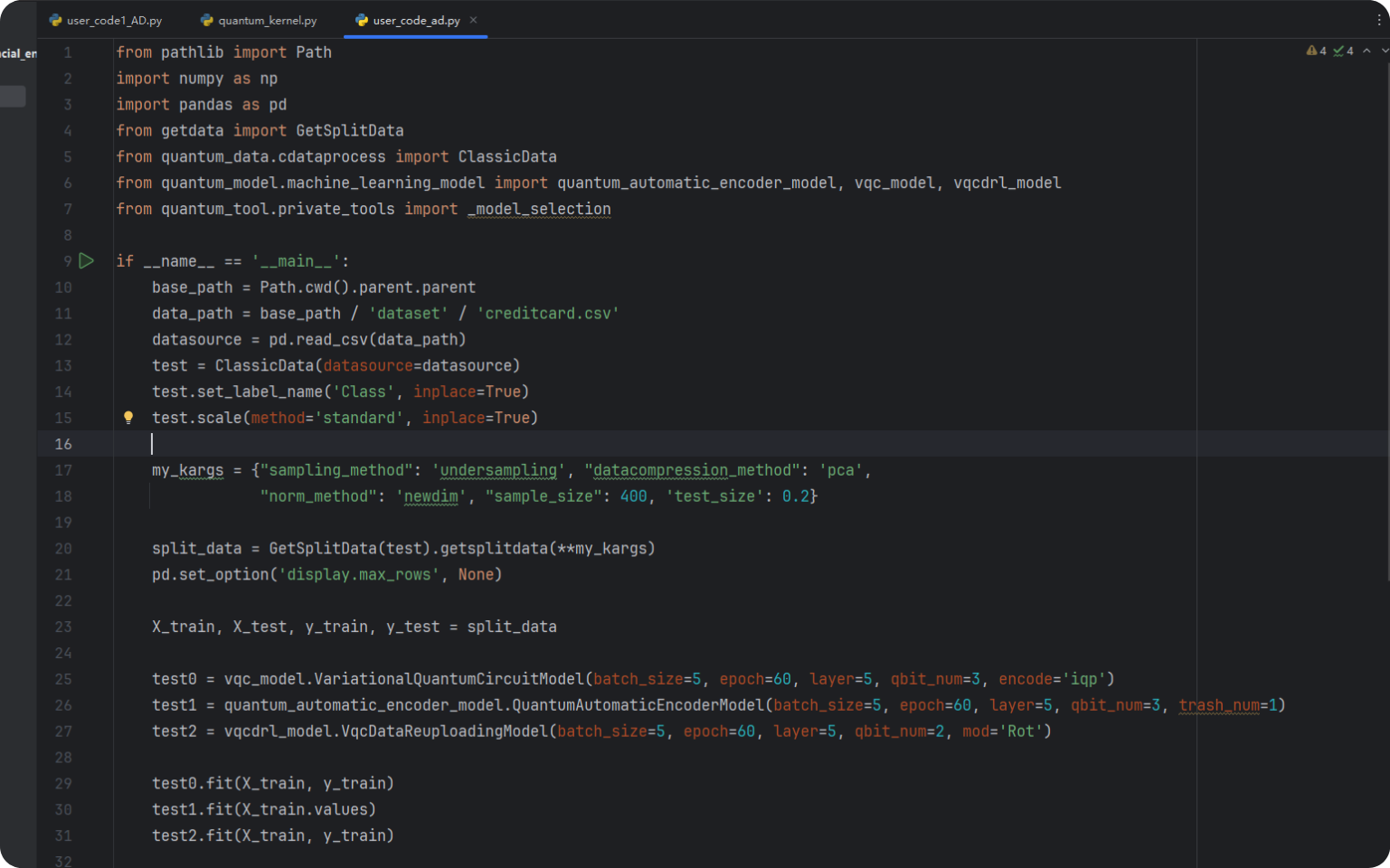Click the yellow lightbulb quick-fix icon
The image size is (1390, 868).
pyautogui.click(x=128, y=418)
